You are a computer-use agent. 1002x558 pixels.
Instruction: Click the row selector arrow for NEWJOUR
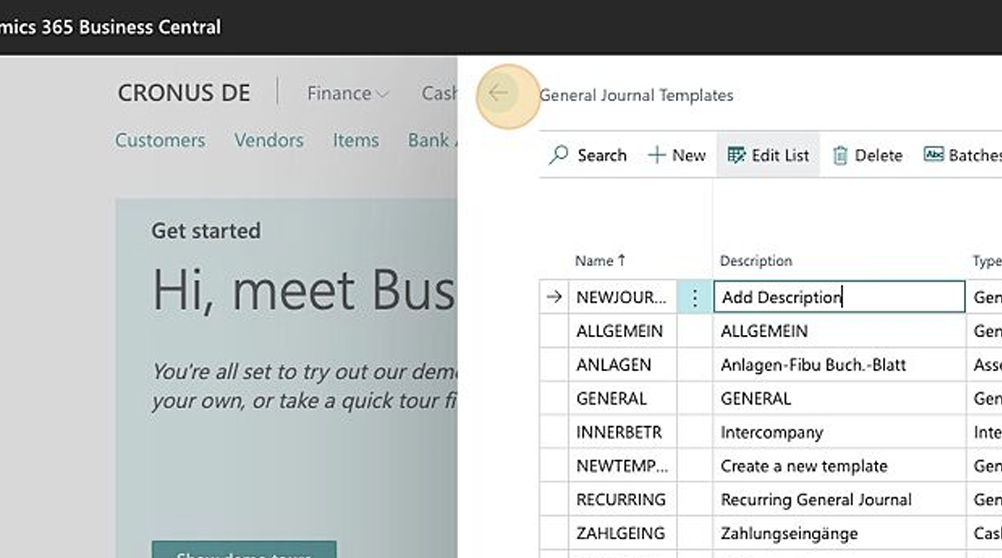[x=554, y=297]
